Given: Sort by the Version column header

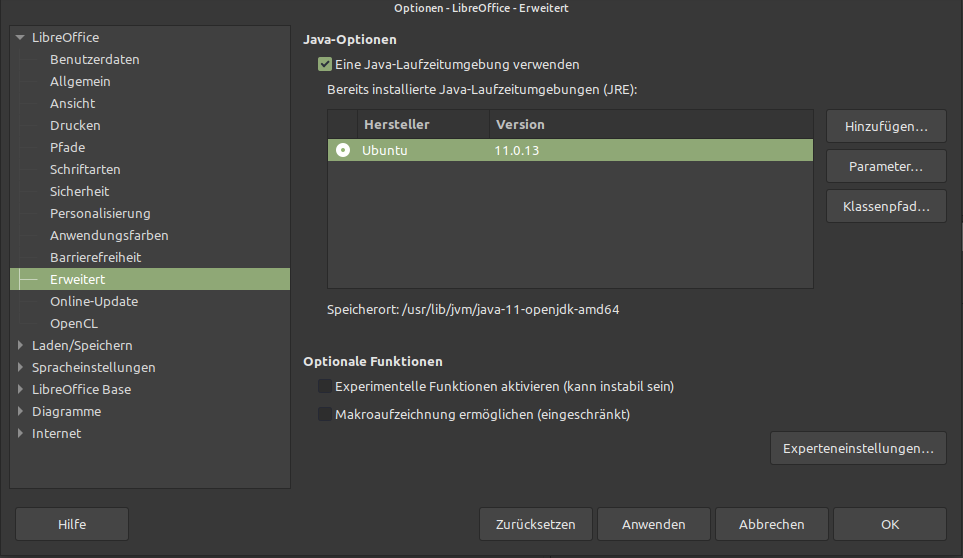Looking at the screenshot, I should click(x=651, y=125).
